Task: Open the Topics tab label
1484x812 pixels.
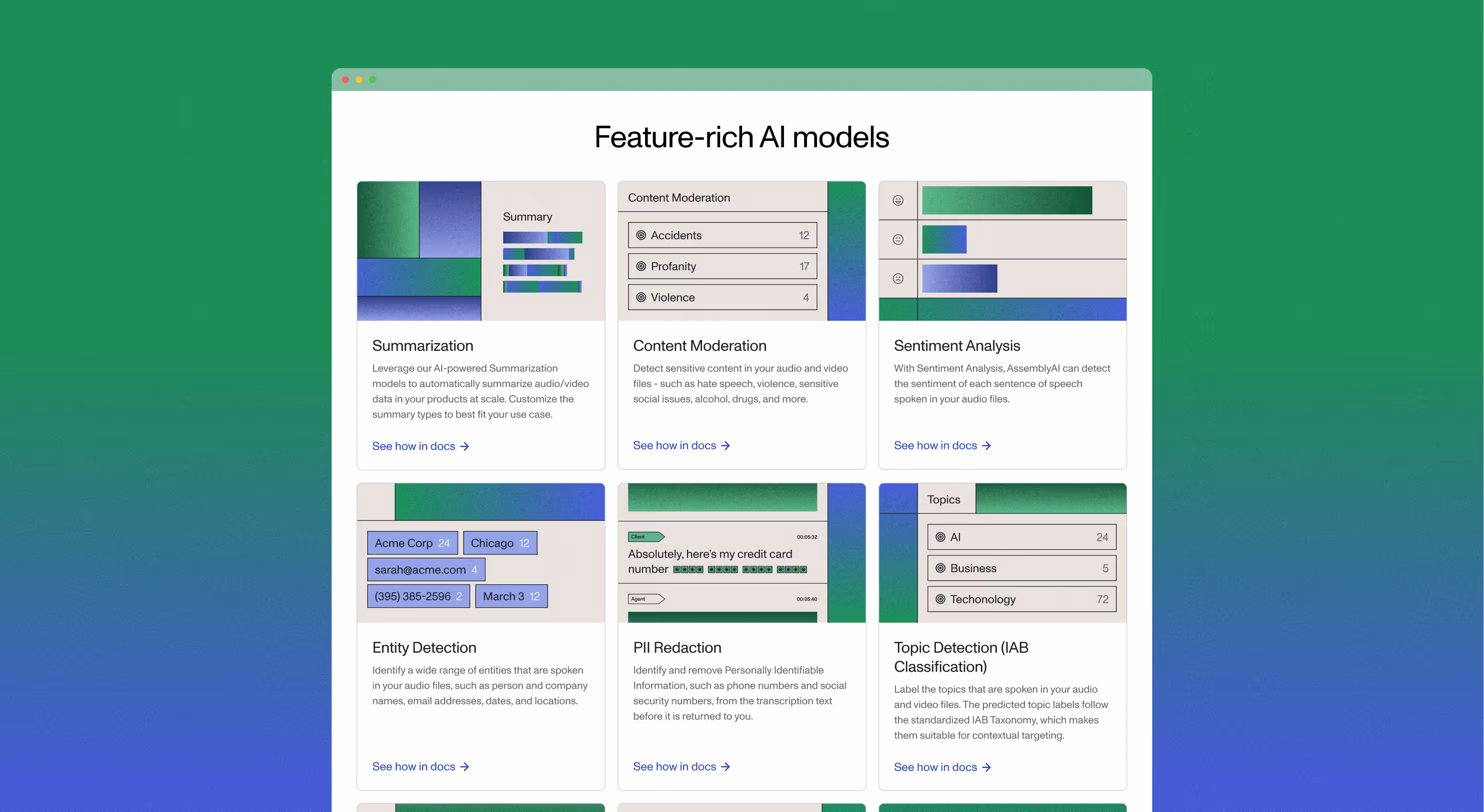Action: (x=944, y=499)
